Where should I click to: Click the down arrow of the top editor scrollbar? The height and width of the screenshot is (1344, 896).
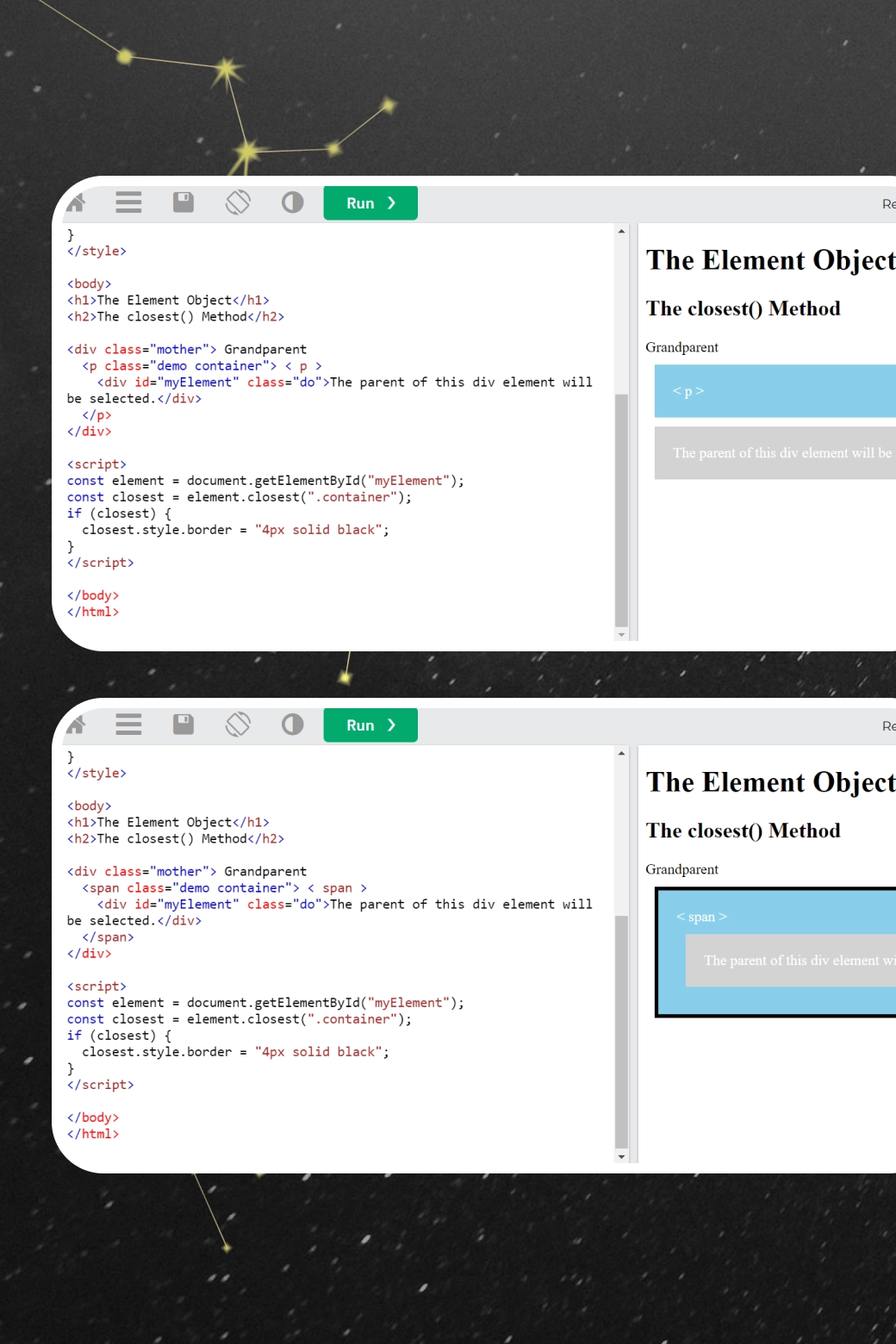621,635
